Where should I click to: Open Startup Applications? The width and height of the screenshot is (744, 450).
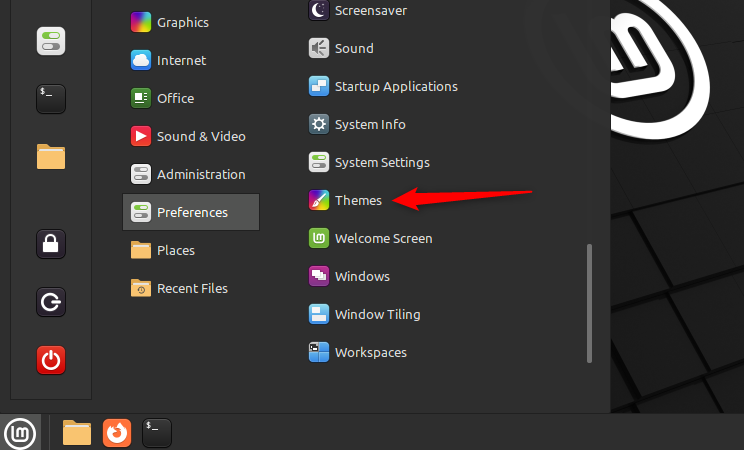[395, 86]
